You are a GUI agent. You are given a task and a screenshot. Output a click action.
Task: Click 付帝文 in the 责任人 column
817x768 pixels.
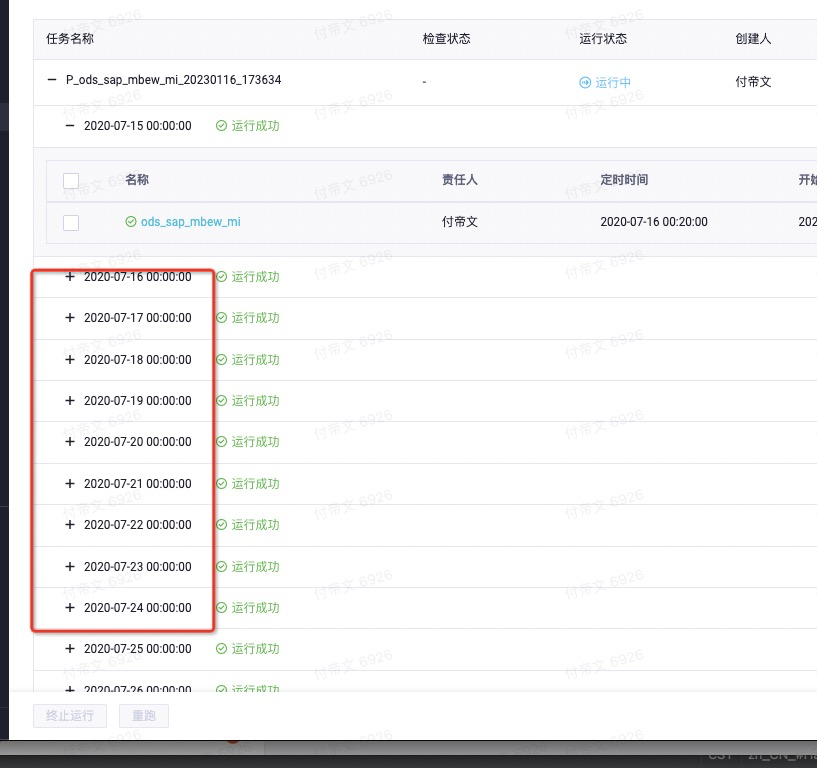click(x=460, y=222)
